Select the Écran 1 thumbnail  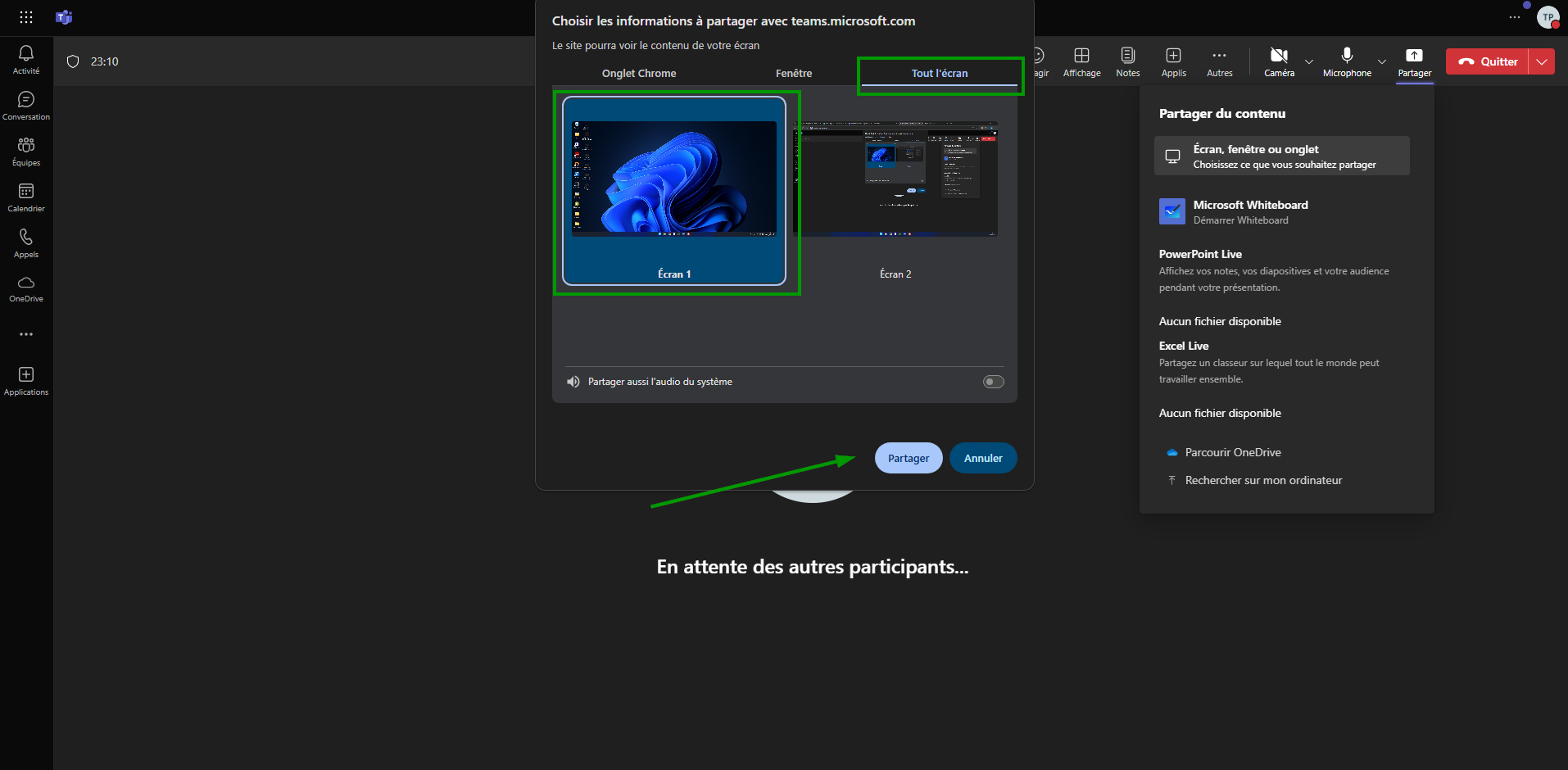pyautogui.click(x=674, y=191)
